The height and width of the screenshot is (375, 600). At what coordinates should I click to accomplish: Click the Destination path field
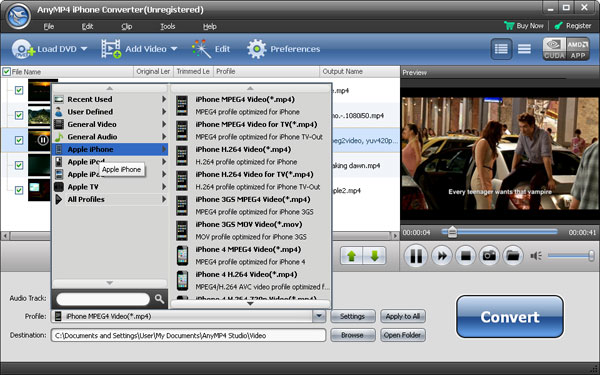point(188,335)
